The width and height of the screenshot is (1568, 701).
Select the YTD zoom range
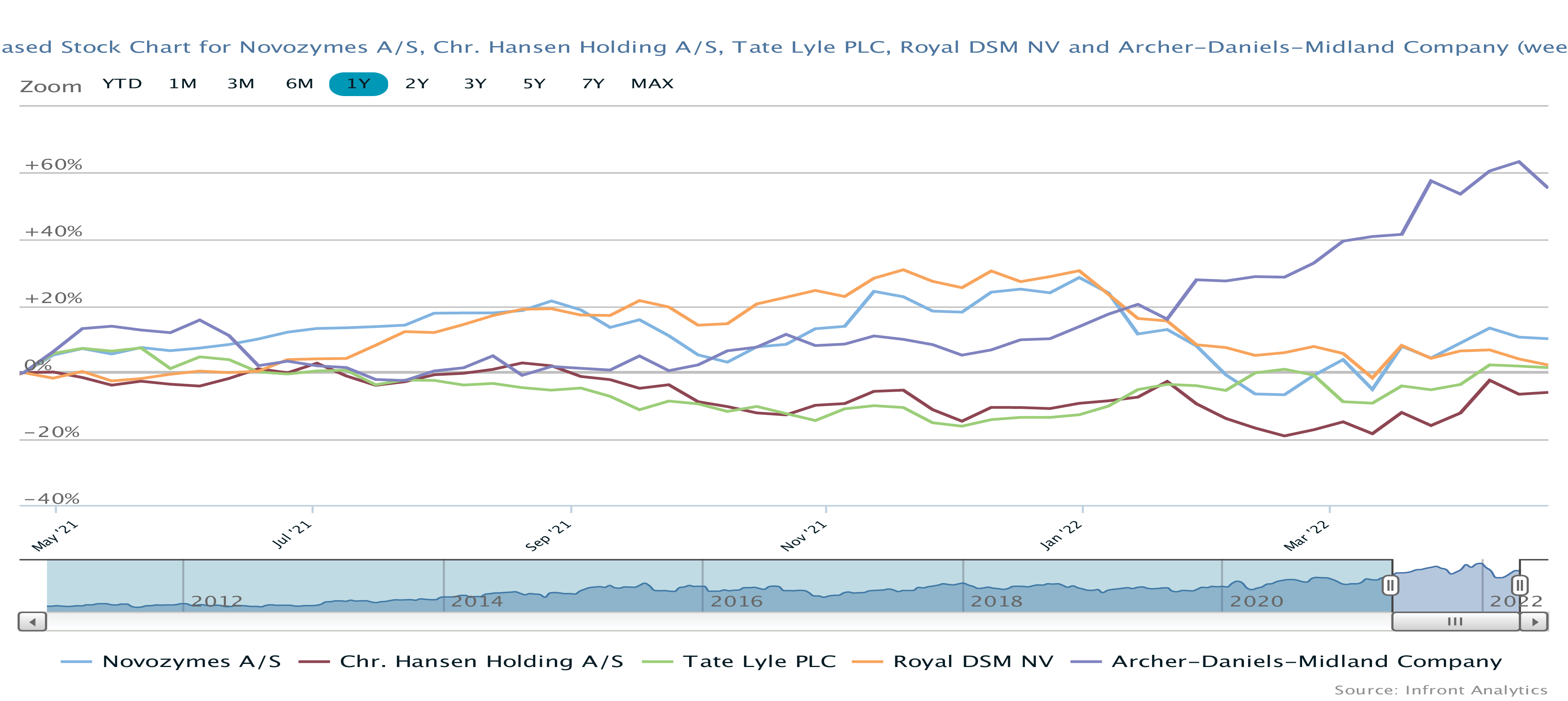tap(122, 84)
